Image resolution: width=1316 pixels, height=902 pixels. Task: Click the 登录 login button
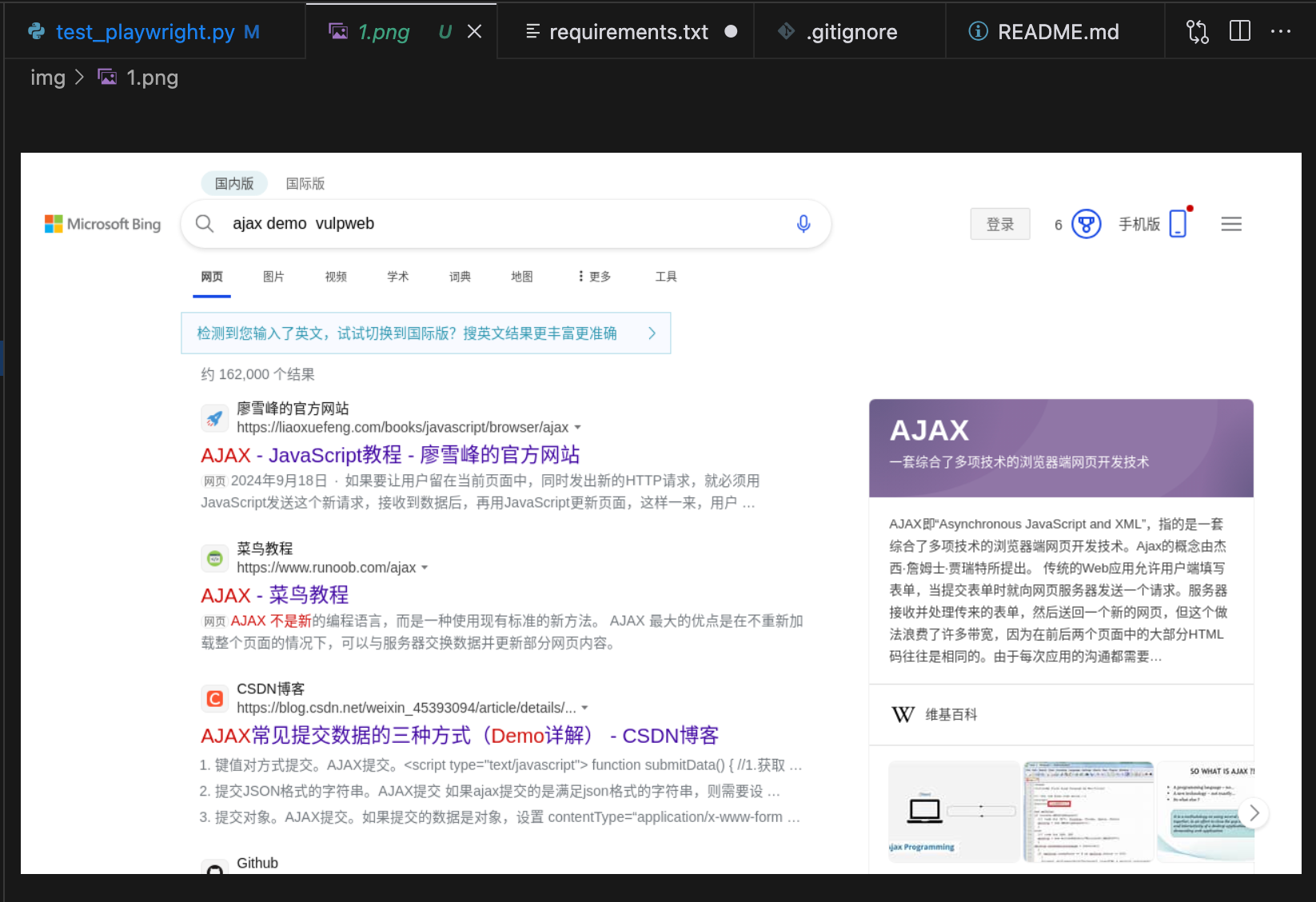point(1000,224)
